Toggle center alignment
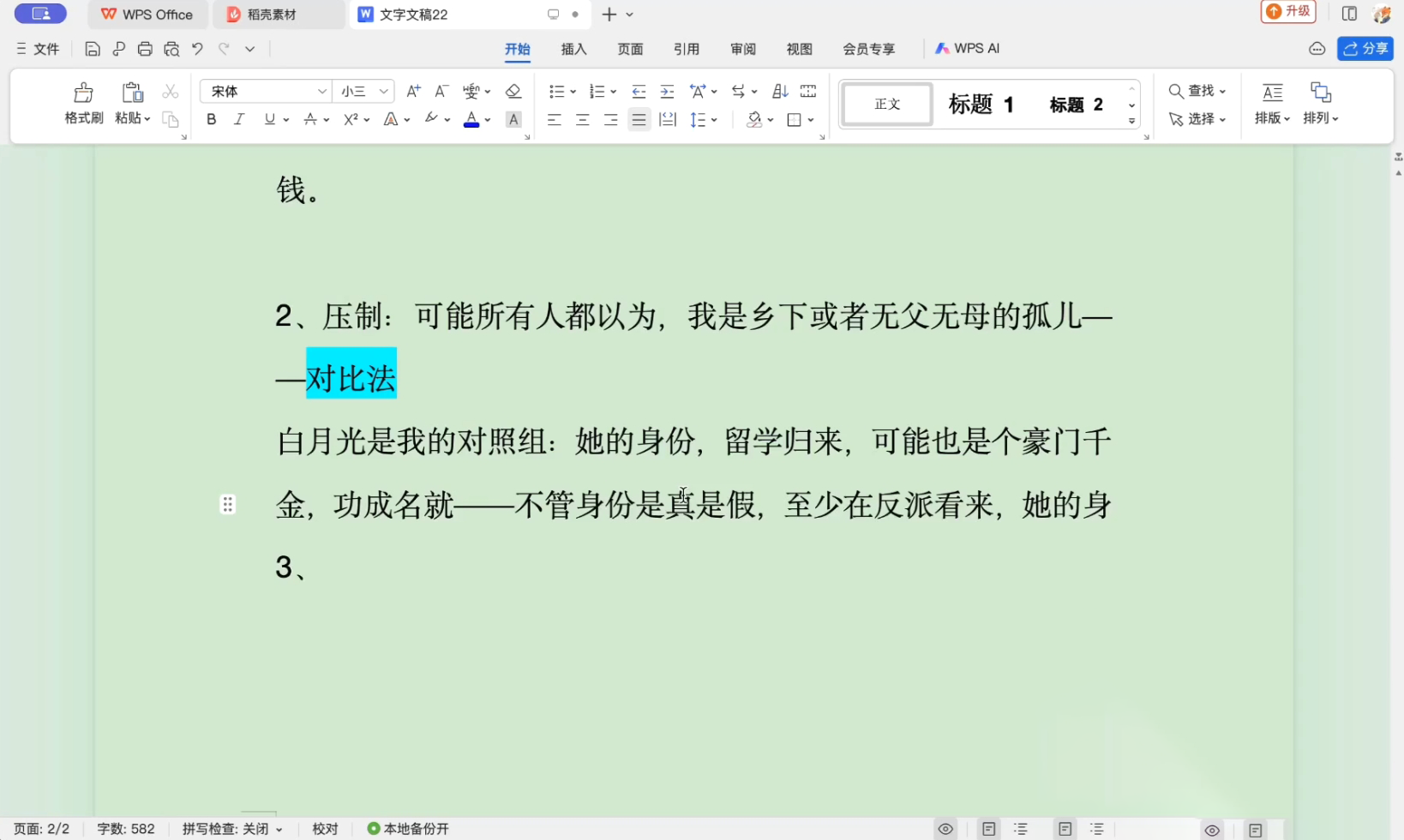This screenshot has width=1404, height=840. click(583, 119)
